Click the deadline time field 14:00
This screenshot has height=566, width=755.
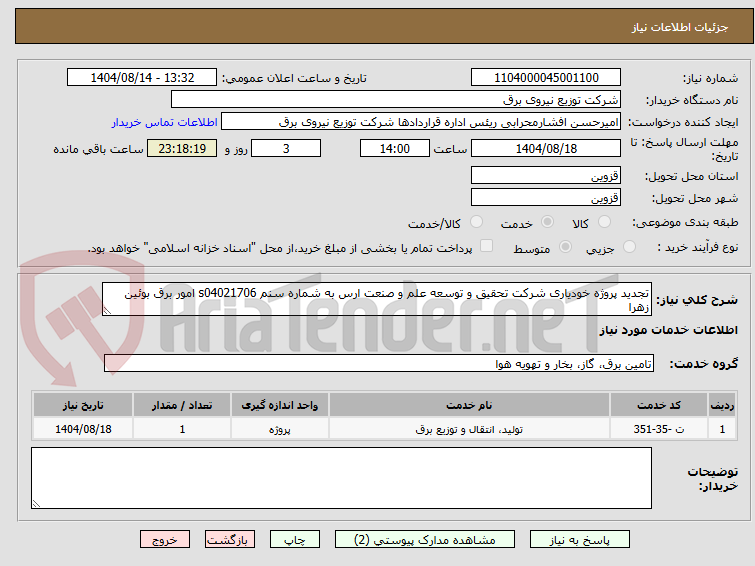[x=395, y=148]
